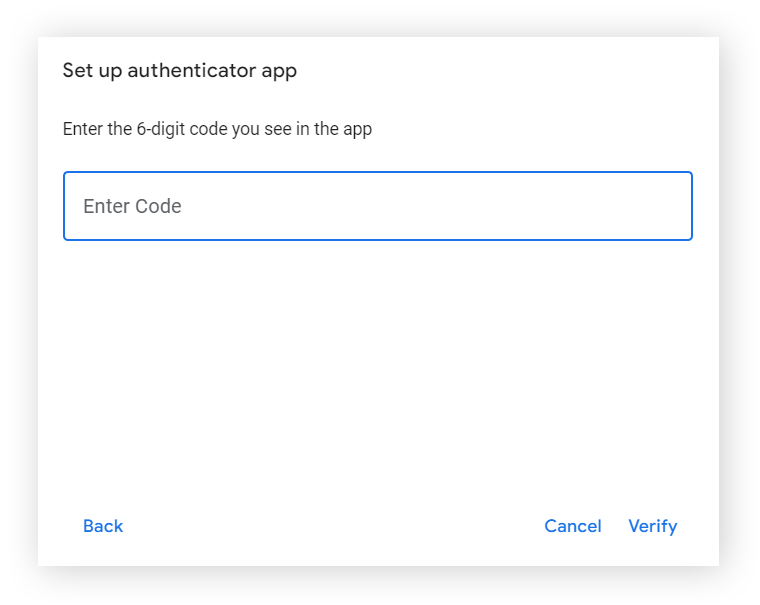Verify the entered 6-digit code

[x=652, y=526]
